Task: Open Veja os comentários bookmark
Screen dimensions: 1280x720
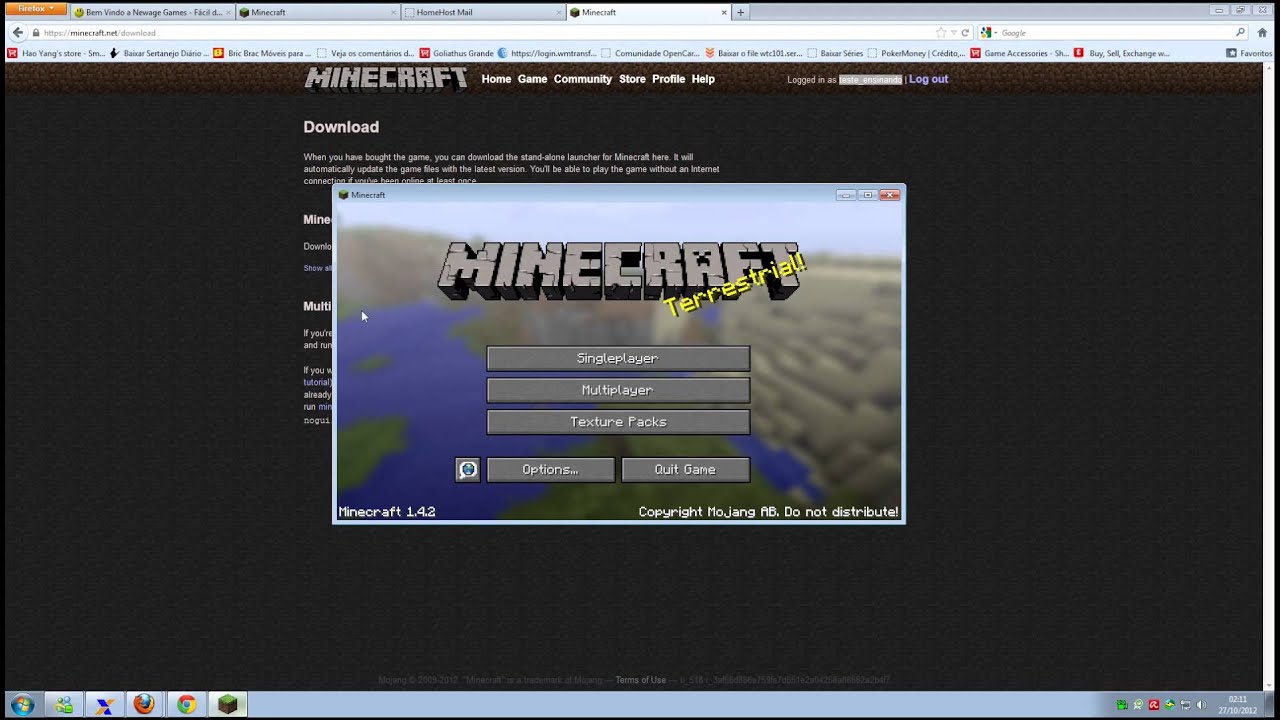Action: click(365, 53)
